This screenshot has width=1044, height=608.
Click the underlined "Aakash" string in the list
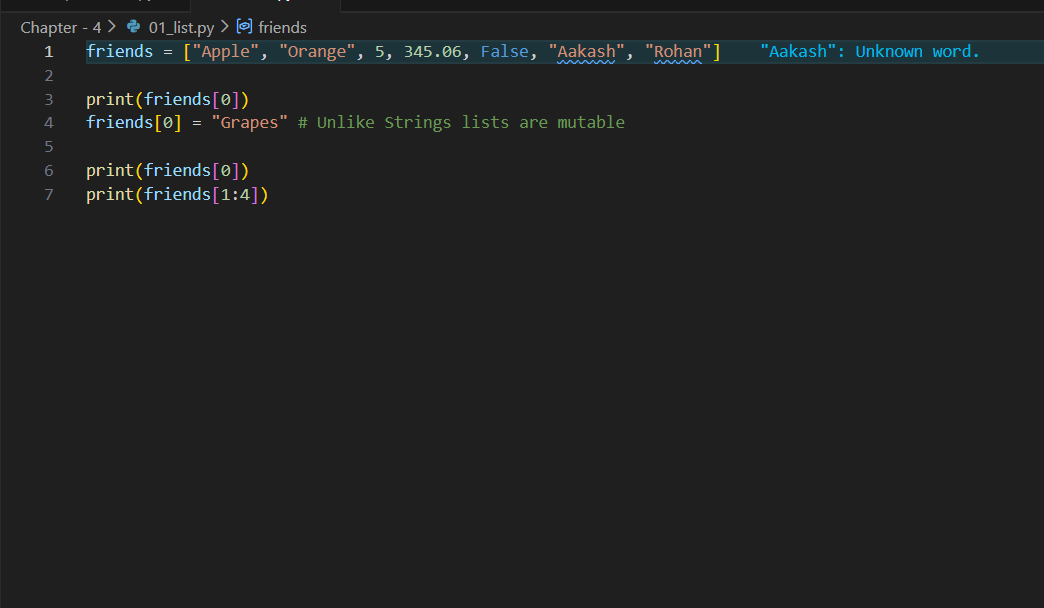click(587, 51)
